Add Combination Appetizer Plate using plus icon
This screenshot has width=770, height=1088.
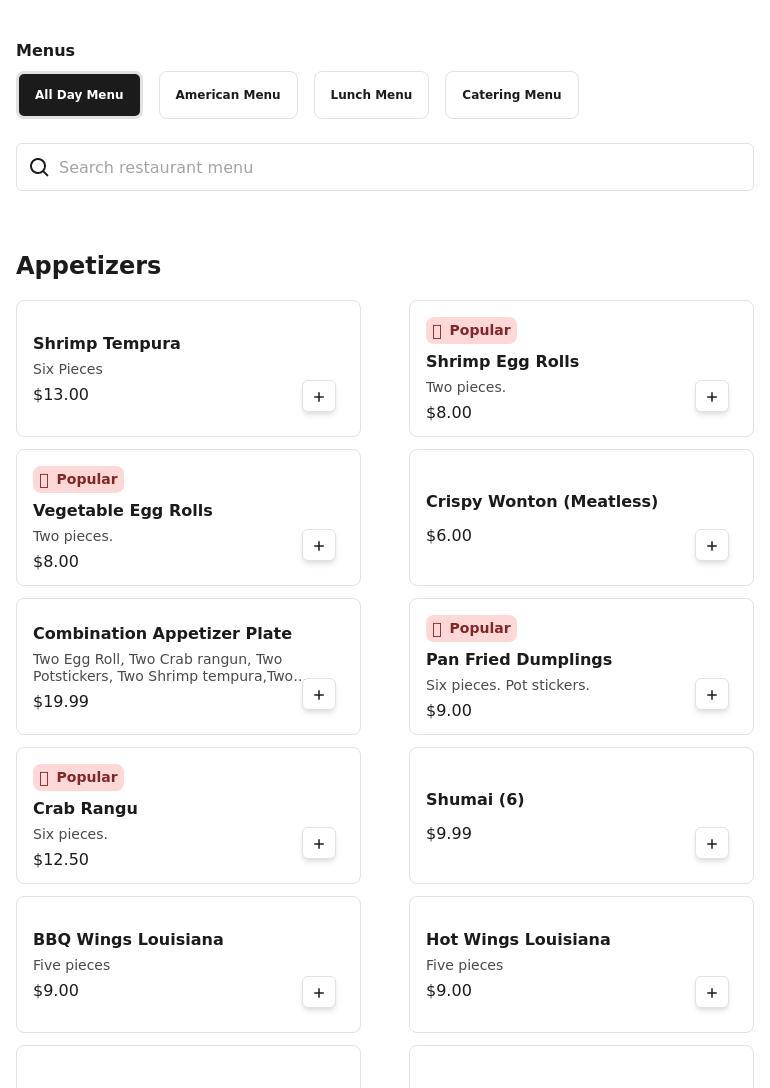(319, 695)
